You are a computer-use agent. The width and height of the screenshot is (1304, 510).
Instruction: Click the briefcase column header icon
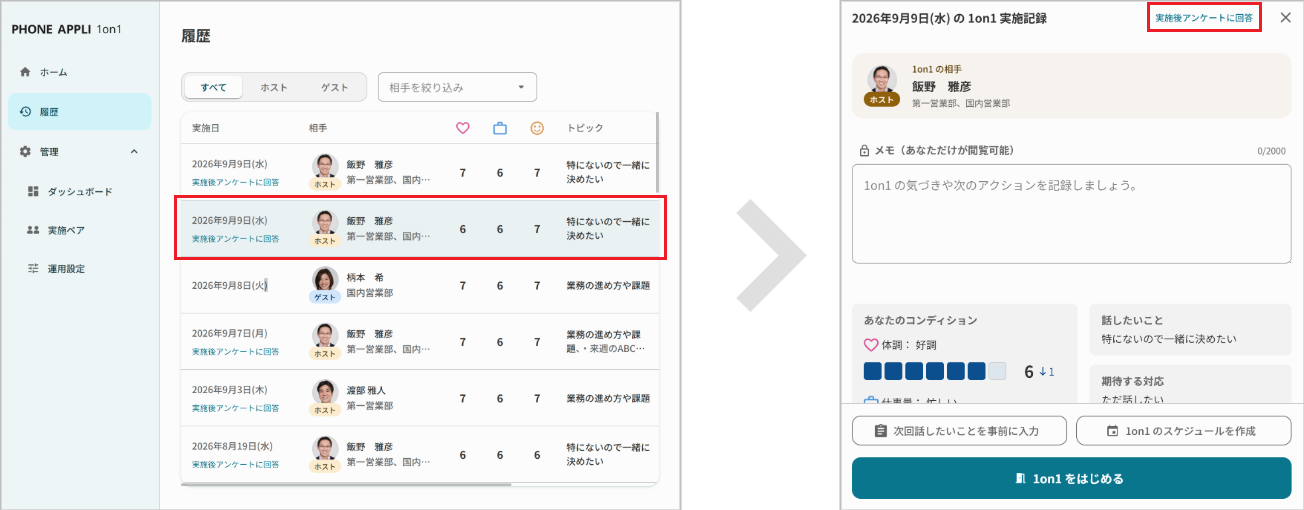(500, 128)
